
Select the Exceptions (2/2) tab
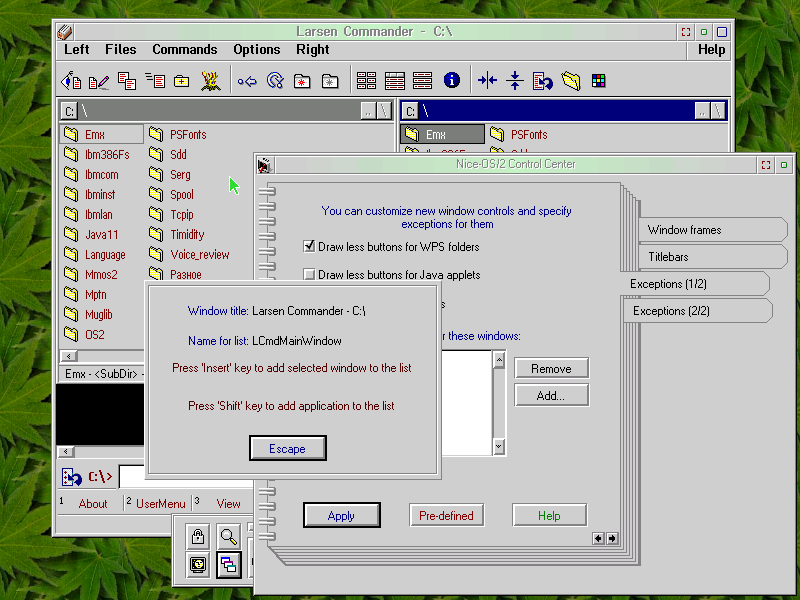[698, 311]
